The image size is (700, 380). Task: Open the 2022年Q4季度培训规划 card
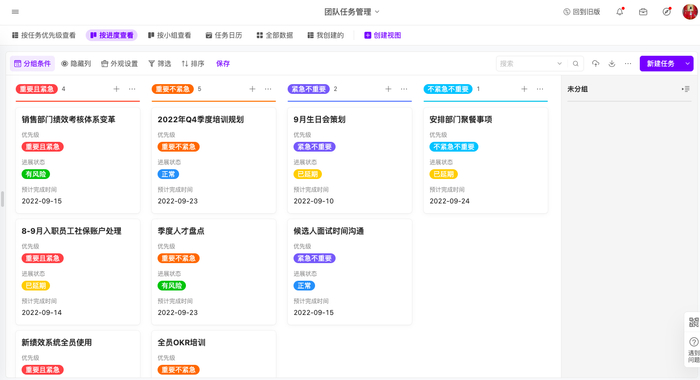[x=214, y=160]
